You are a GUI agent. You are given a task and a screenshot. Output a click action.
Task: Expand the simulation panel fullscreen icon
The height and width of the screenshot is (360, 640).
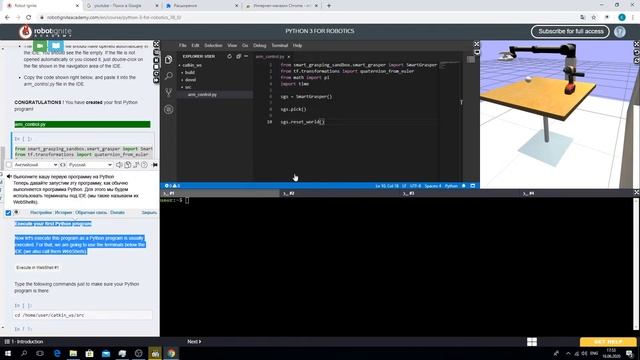point(636,44)
